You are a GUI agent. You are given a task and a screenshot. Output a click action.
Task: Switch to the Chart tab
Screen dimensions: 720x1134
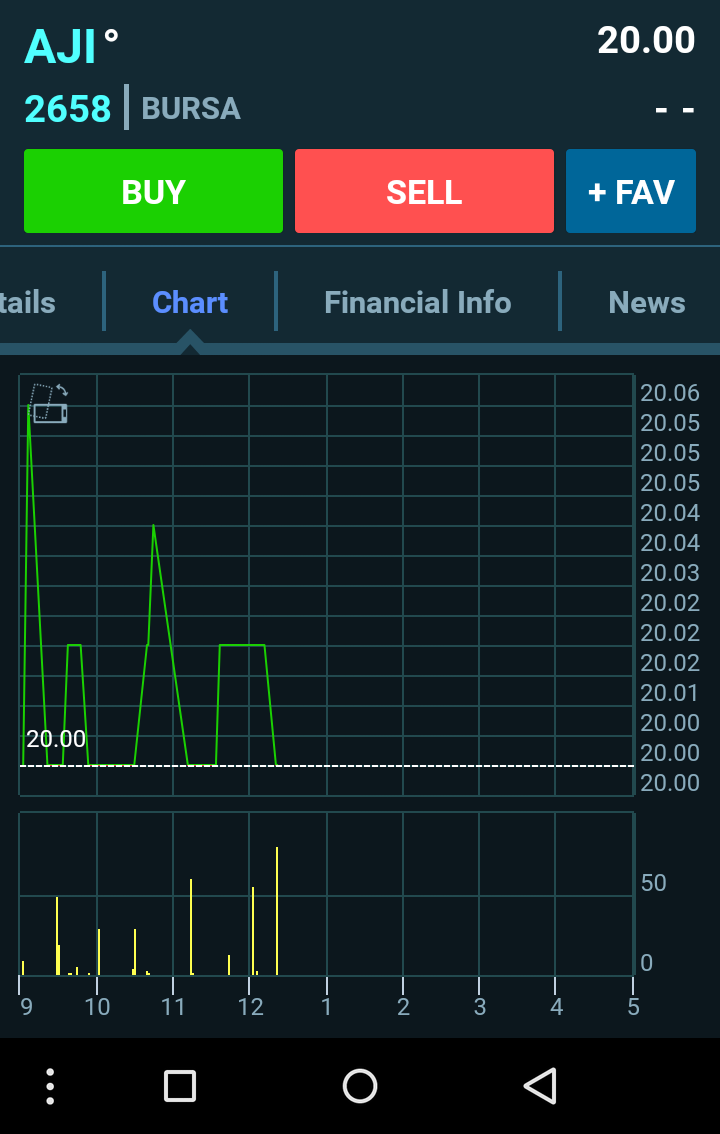(190, 302)
